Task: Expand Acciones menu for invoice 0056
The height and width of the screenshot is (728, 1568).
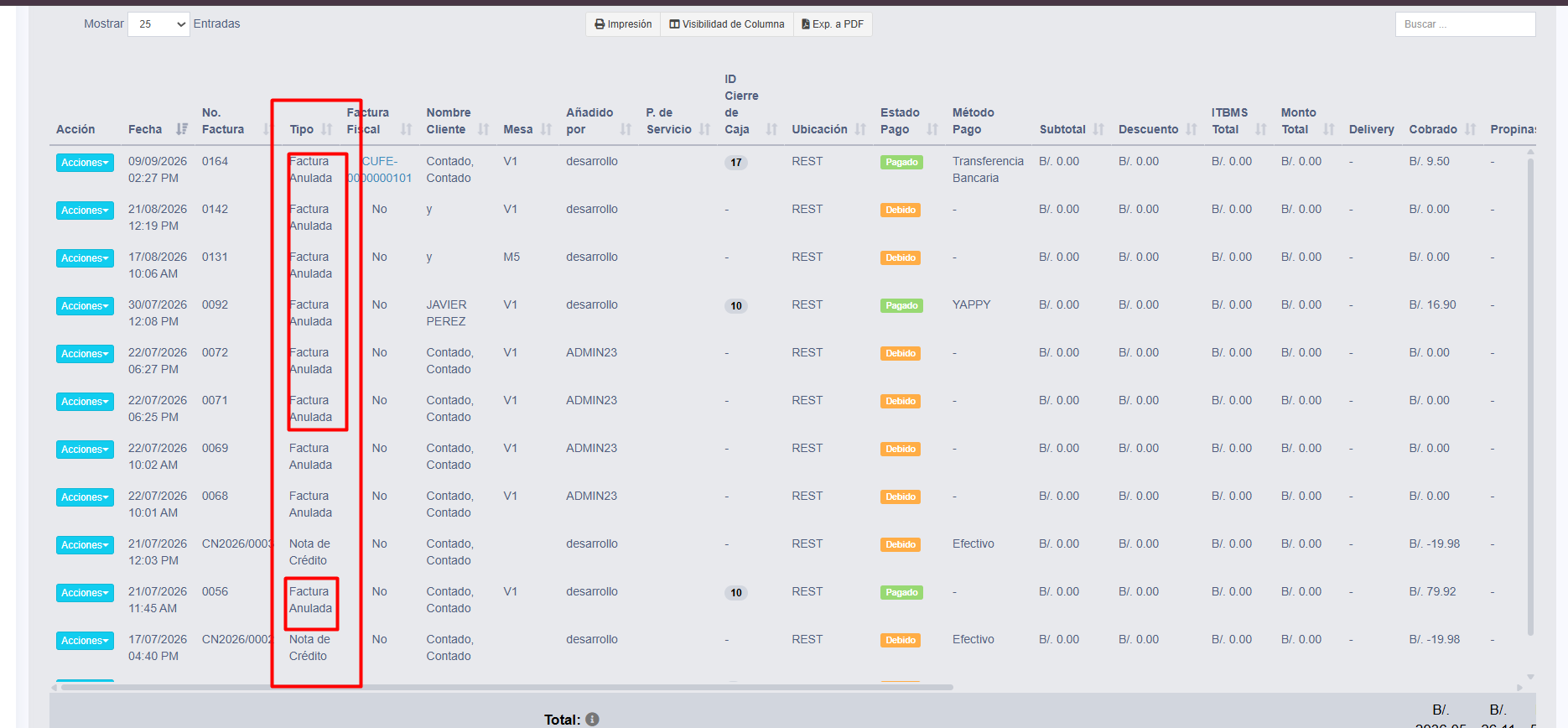Action: [85, 593]
